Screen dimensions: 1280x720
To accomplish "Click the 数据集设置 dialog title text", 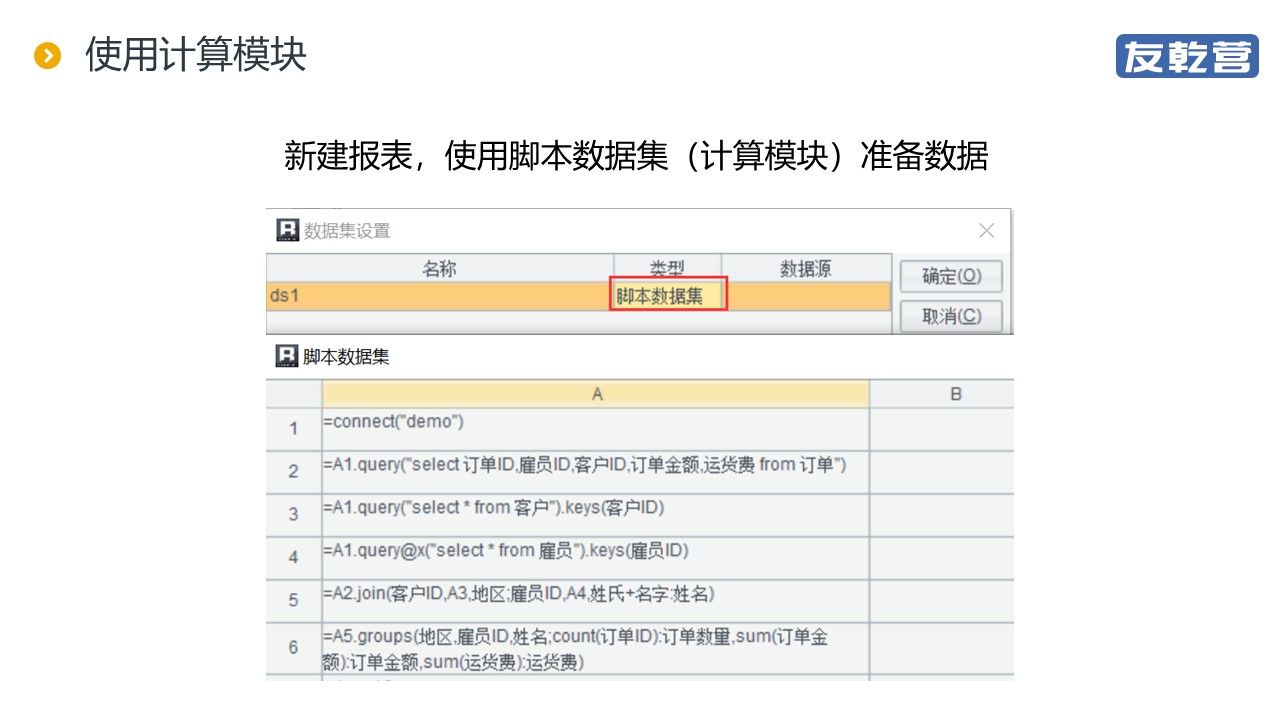I will 346,231.
